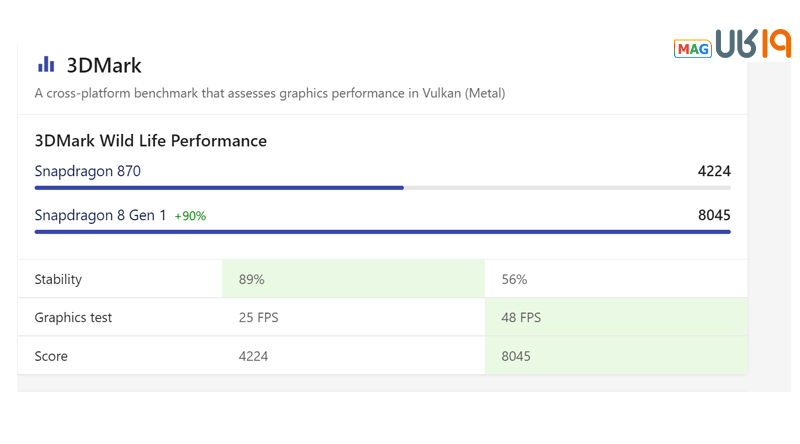Select the Snapdragon 870 label
Screen dimensions: 800x444
[x=87, y=171]
